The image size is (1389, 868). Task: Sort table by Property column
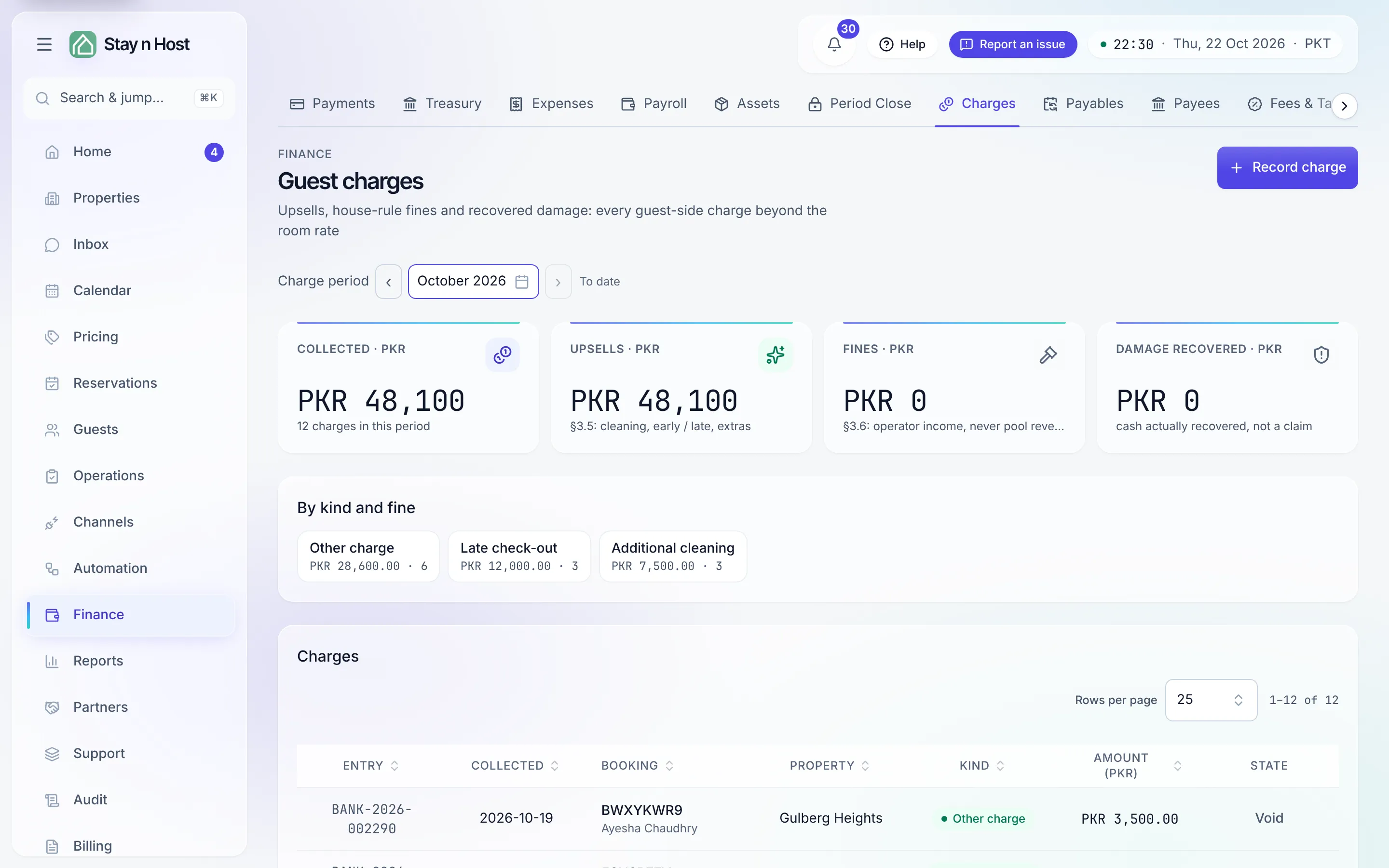tap(830, 766)
